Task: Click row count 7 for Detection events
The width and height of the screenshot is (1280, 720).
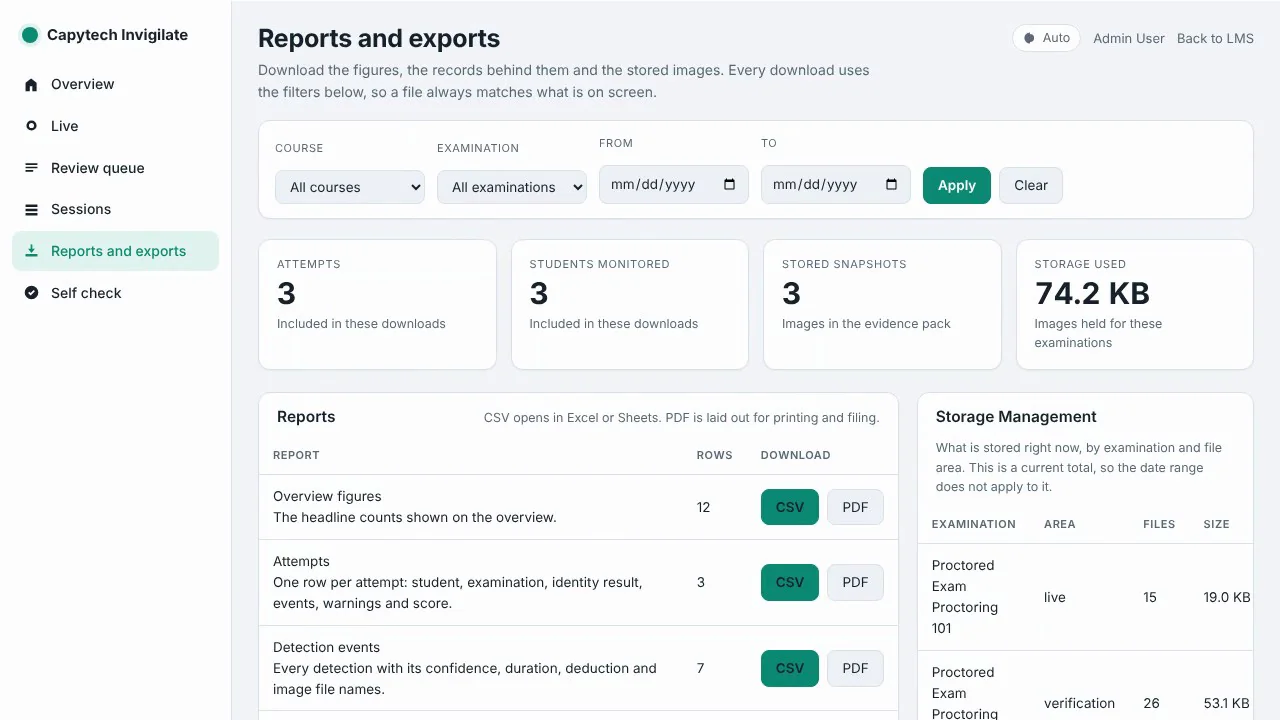Action: click(x=700, y=668)
